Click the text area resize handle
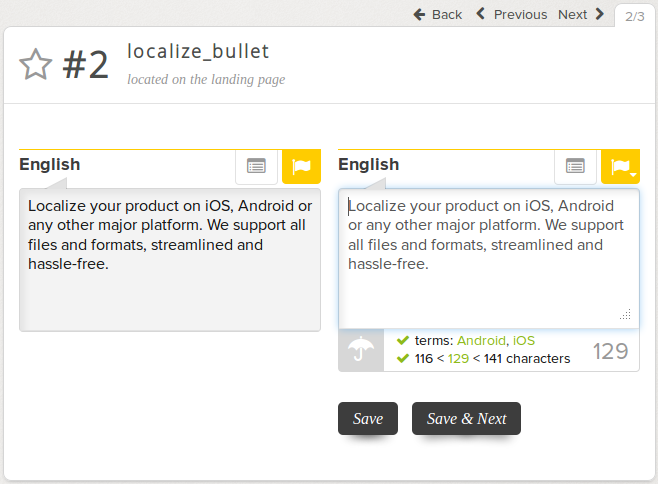This screenshot has height=484, width=658. click(x=625, y=314)
